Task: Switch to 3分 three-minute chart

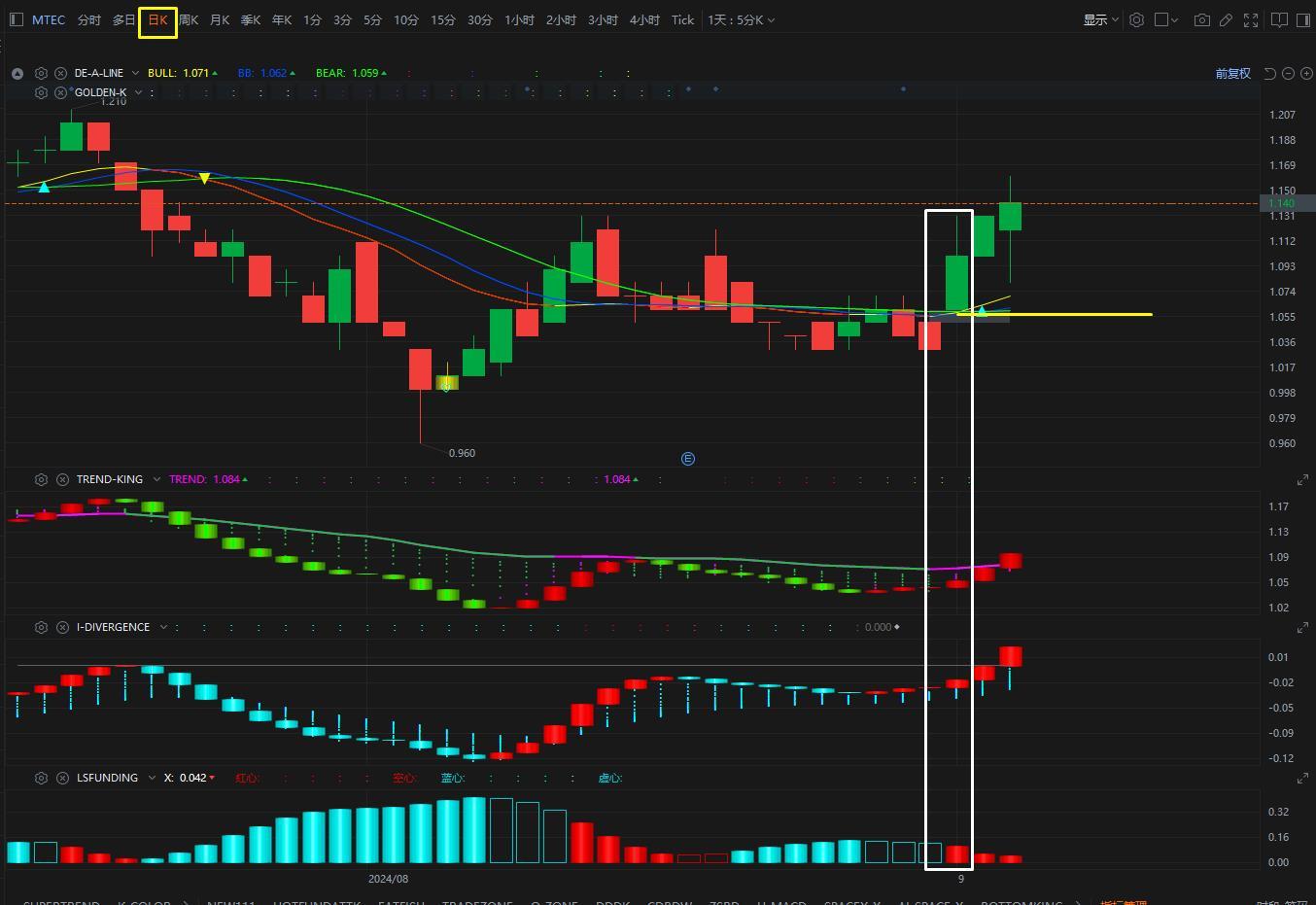Action: pos(342,19)
